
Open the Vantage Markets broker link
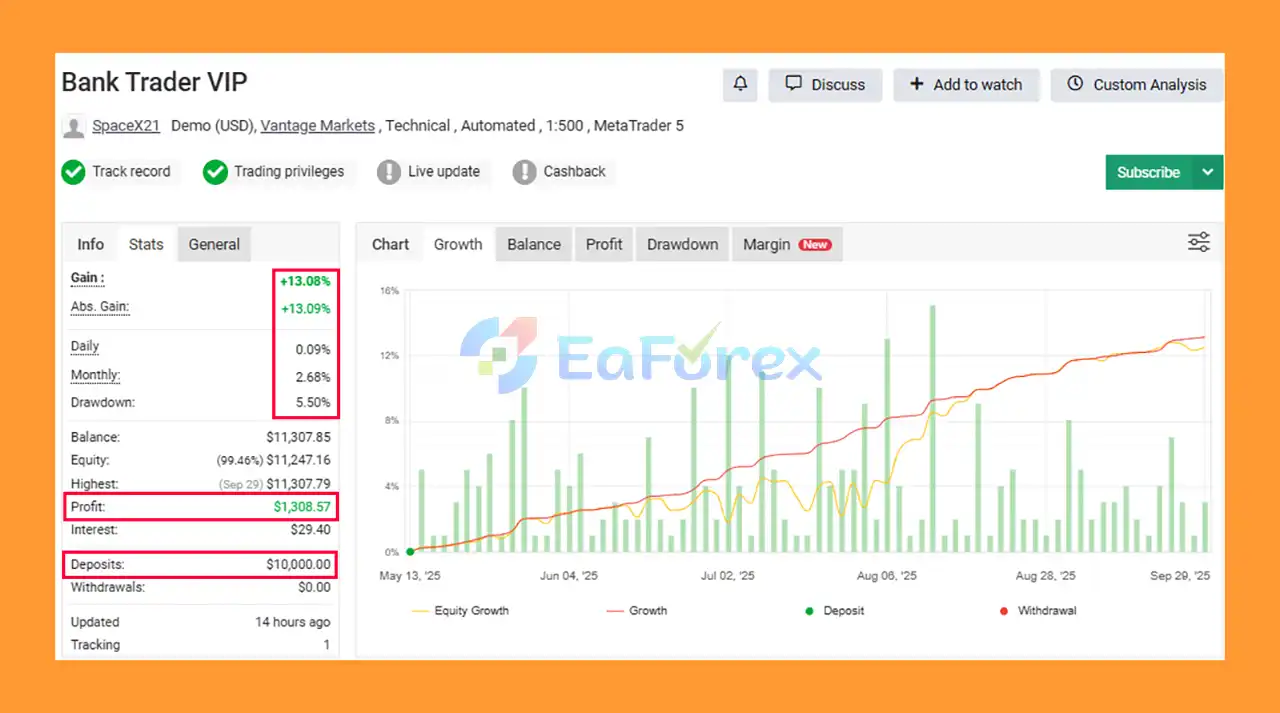317,126
